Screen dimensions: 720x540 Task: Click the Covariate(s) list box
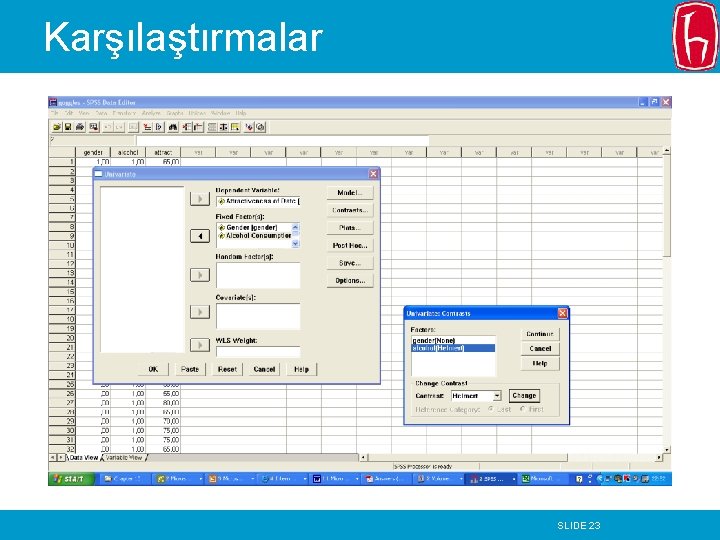(258, 316)
